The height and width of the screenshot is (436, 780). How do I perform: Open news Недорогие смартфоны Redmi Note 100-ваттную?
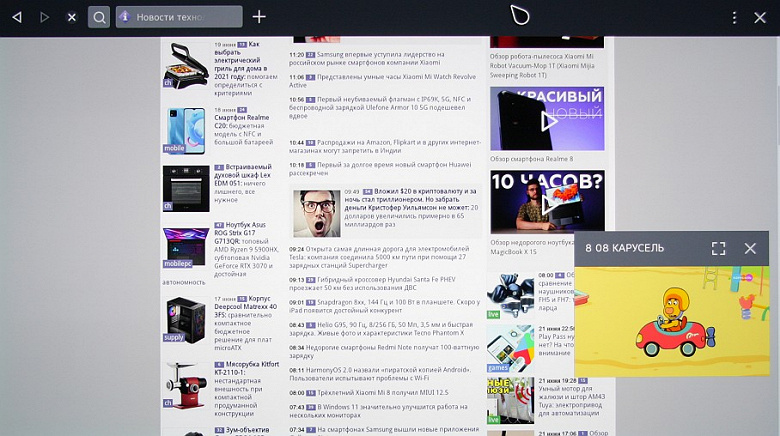click(384, 351)
